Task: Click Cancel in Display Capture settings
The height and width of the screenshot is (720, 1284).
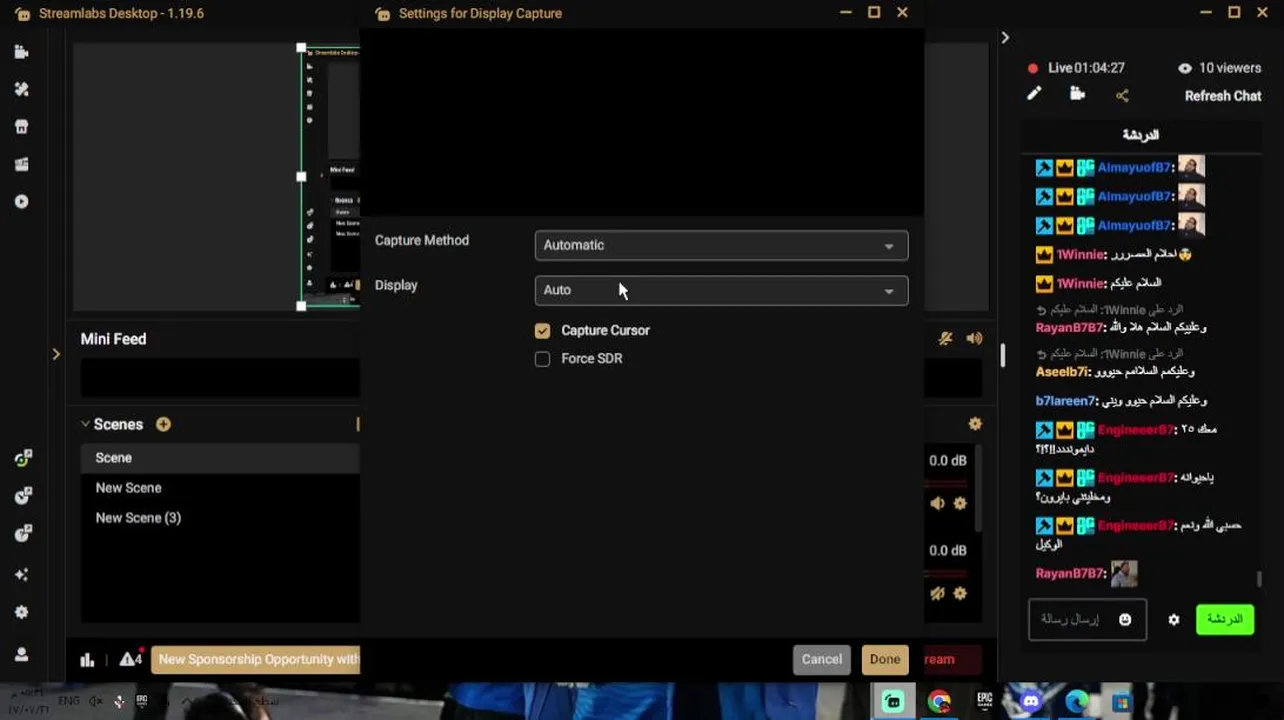Action: click(822, 659)
